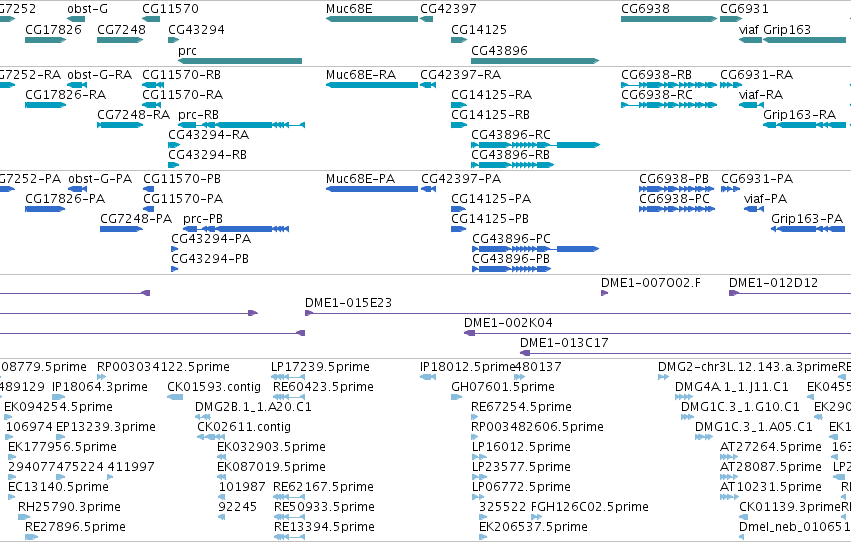Open the CG42397-RA transcript label
Screen dimensions: 851x542
point(461,75)
